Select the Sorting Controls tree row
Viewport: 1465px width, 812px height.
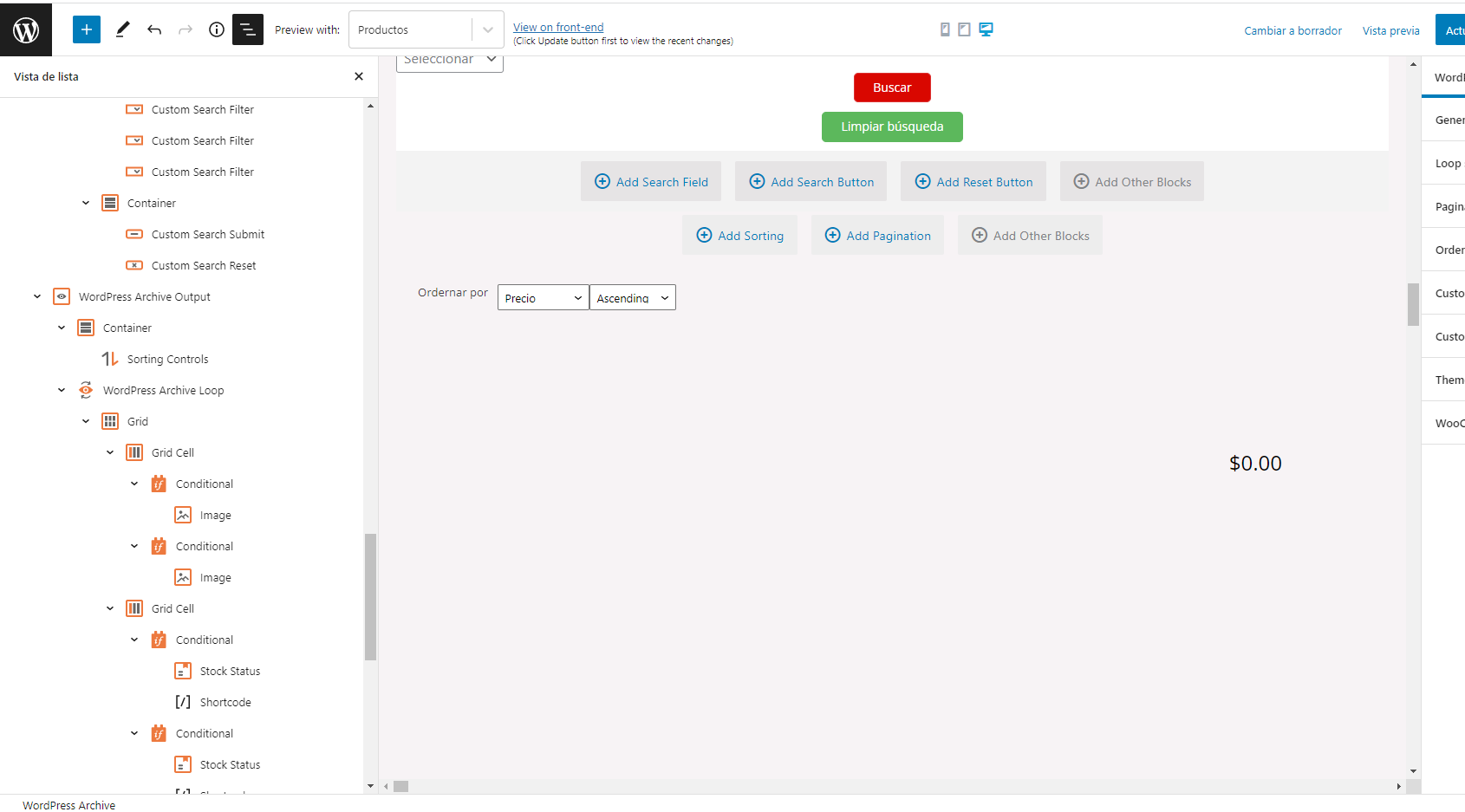coord(182,359)
